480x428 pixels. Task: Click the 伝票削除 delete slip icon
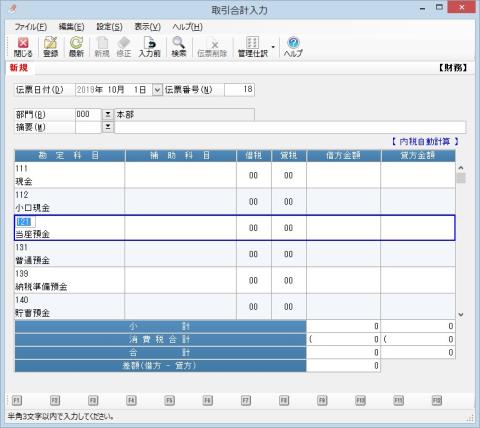pos(212,47)
